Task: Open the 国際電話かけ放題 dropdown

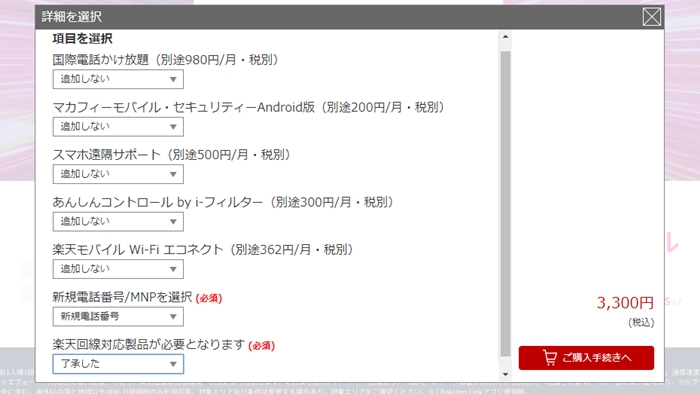Action: (118, 79)
